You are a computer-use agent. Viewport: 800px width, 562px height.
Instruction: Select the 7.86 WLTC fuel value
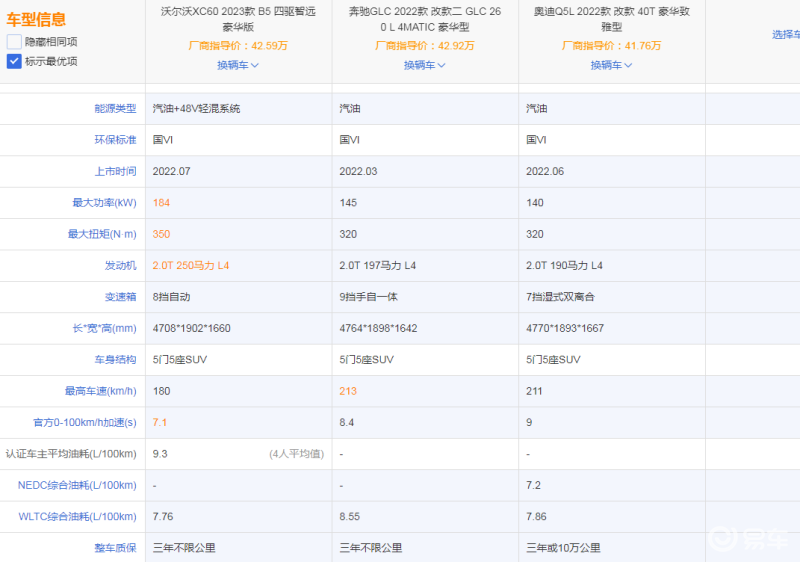(536, 517)
